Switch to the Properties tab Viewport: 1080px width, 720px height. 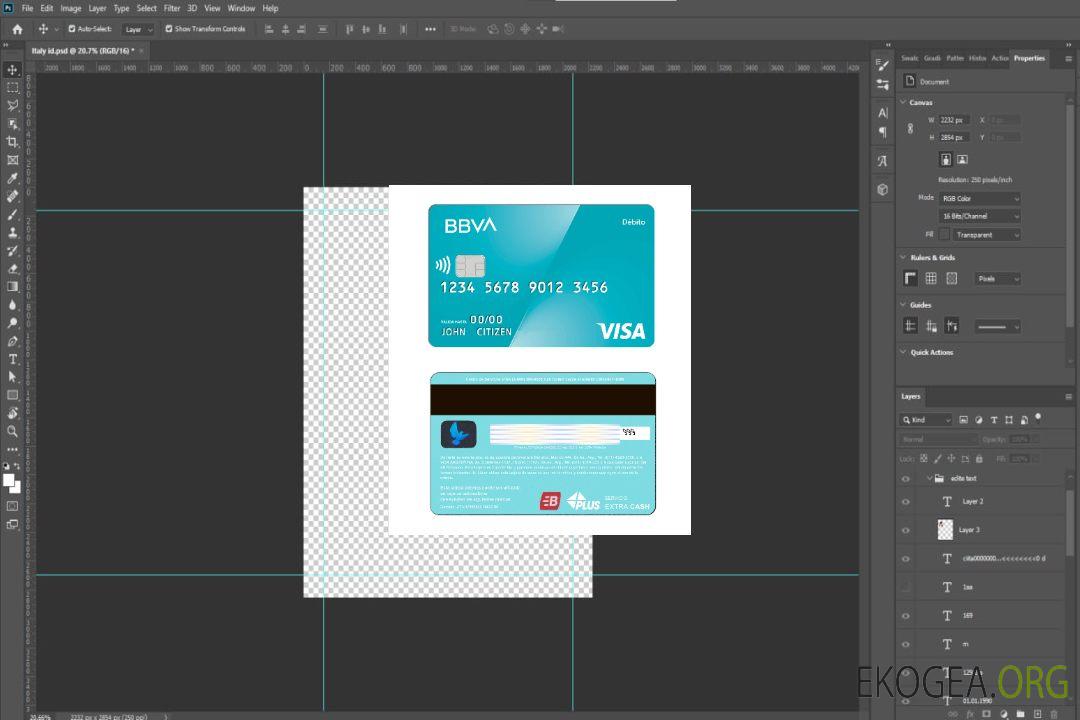1029,58
